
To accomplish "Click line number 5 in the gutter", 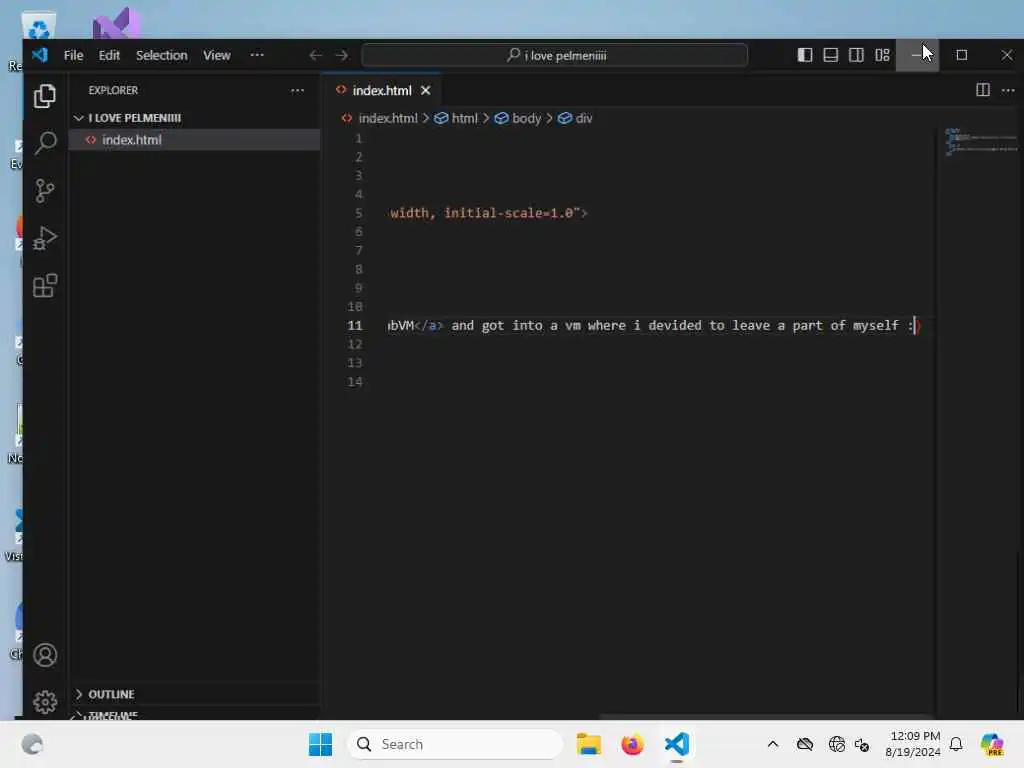I will tap(359, 213).
